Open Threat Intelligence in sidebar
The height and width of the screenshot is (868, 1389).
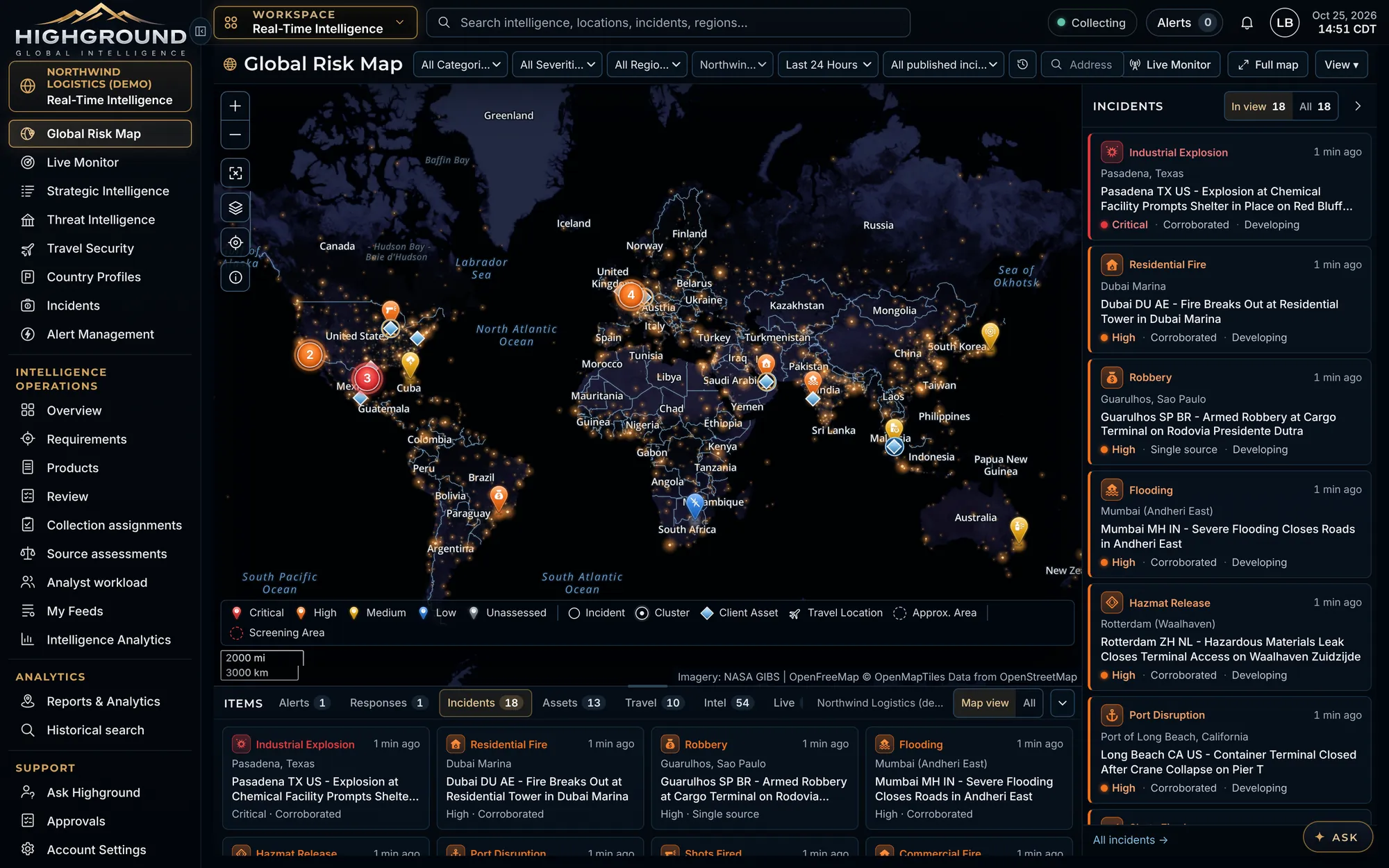[x=100, y=219]
